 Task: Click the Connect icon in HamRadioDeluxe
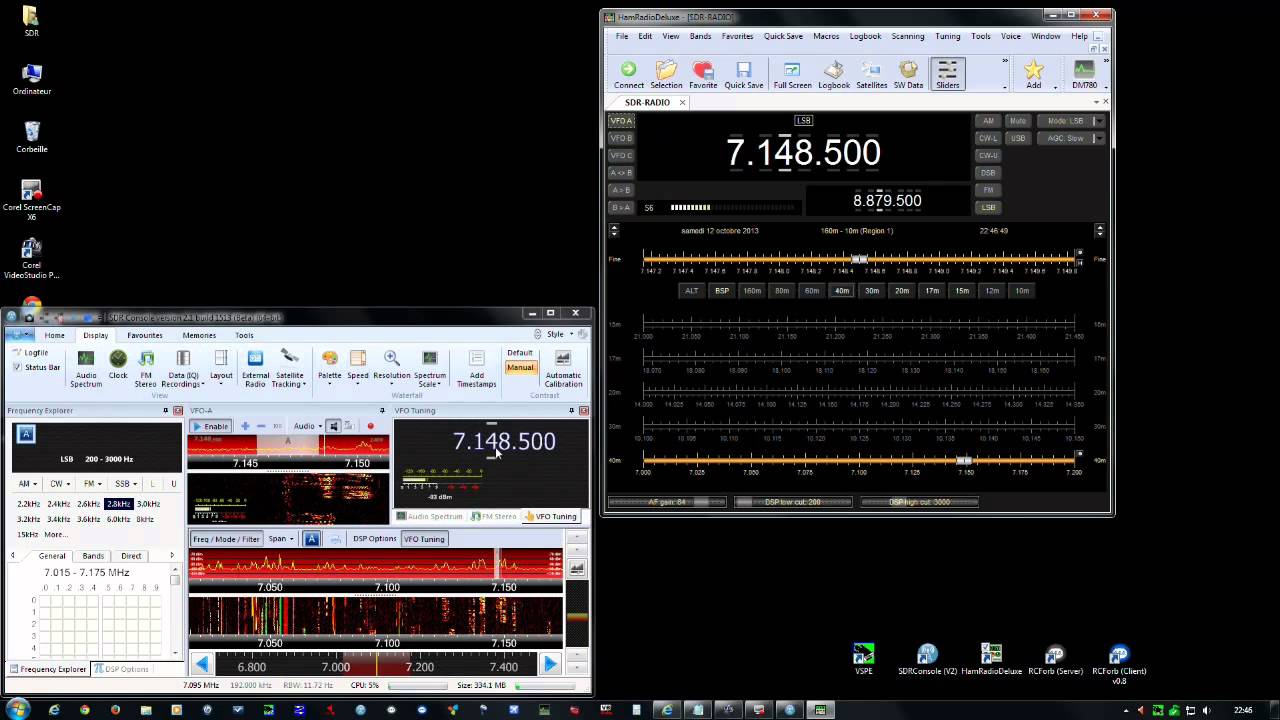(x=628, y=74)
